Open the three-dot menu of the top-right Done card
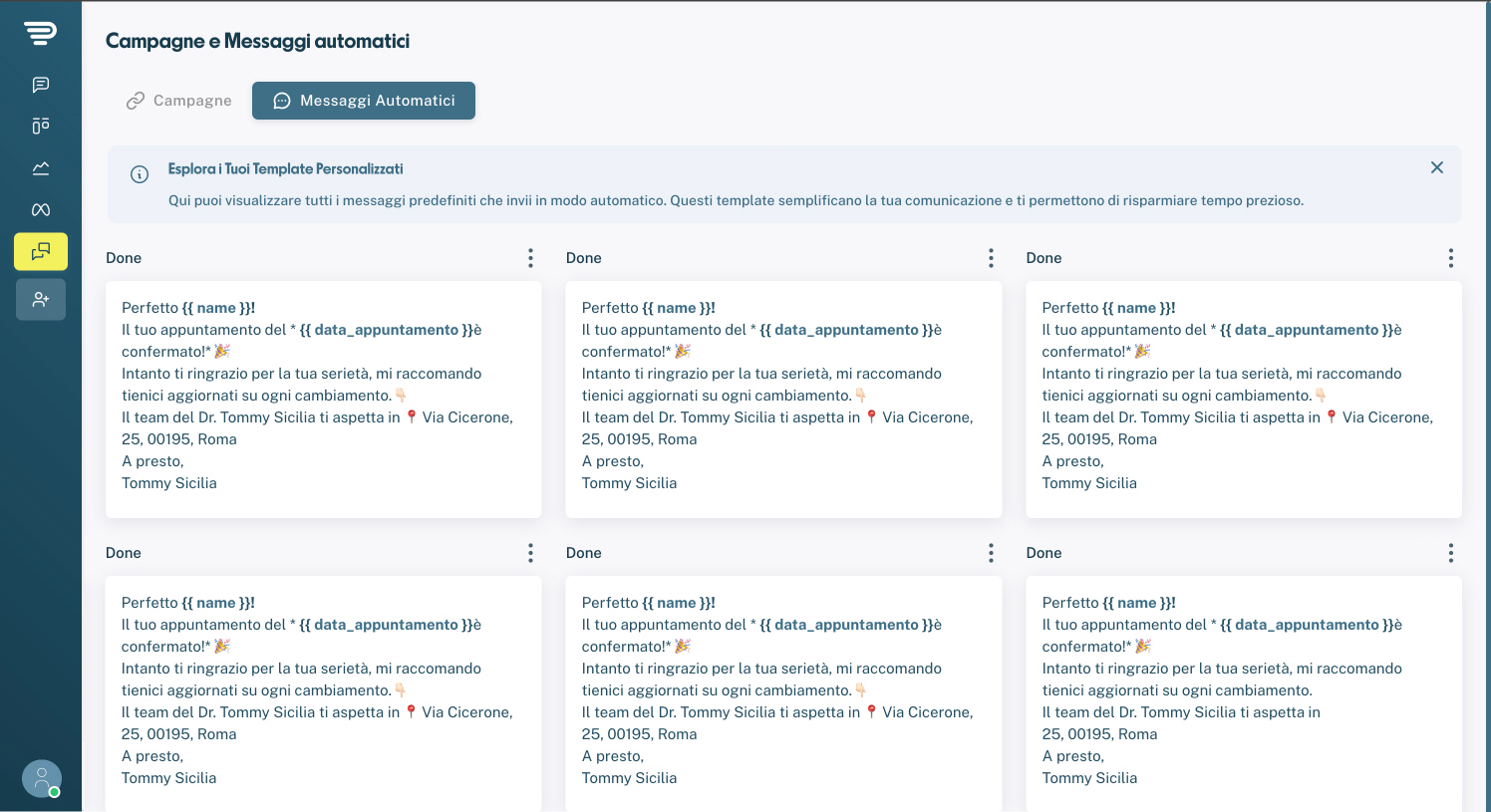Viewport: 1491px width, 812px height. click(x=1451, y=258)
